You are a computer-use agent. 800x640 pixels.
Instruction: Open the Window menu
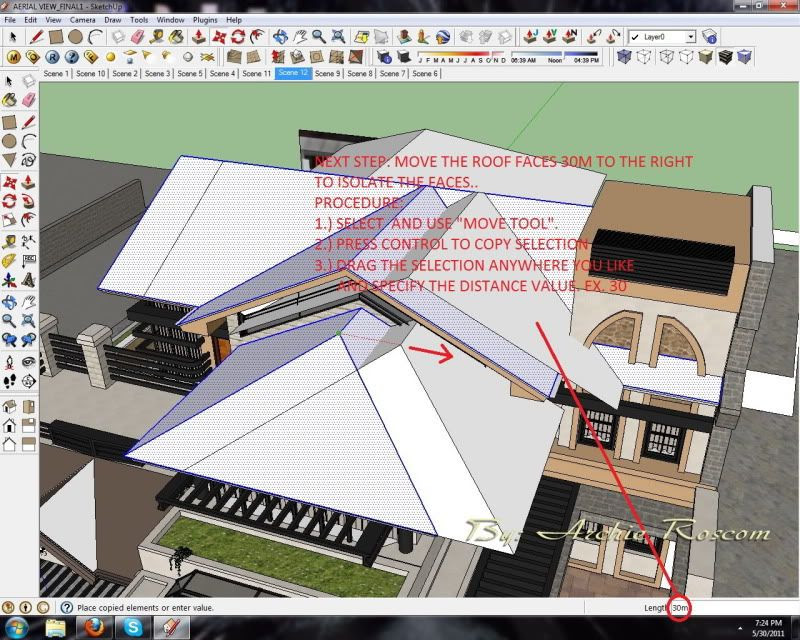(170, 20)
